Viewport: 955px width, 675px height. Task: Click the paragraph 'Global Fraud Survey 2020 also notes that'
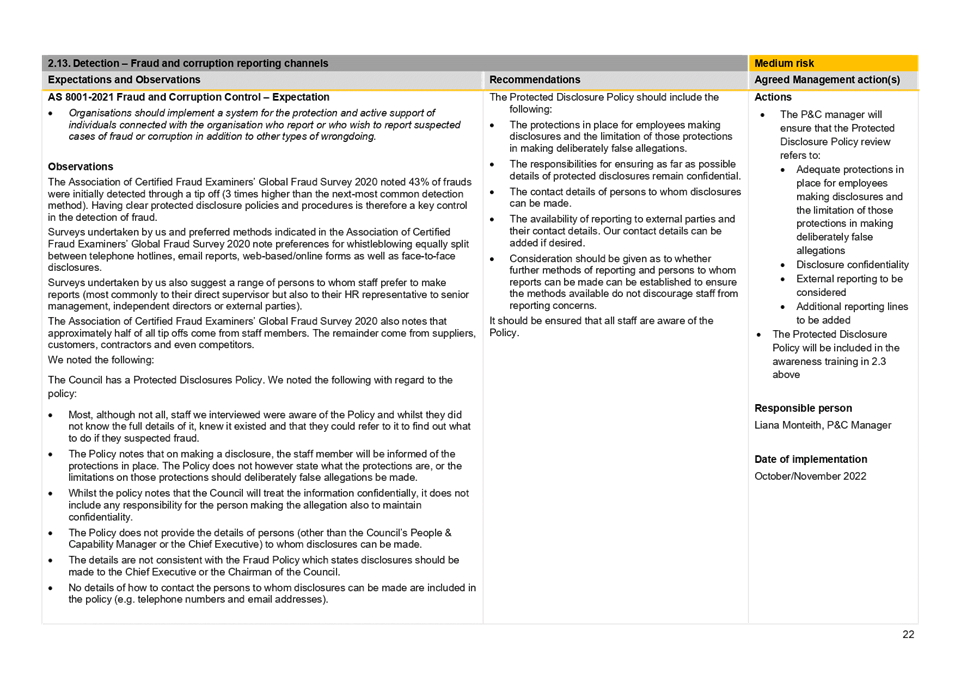[262, 333]
